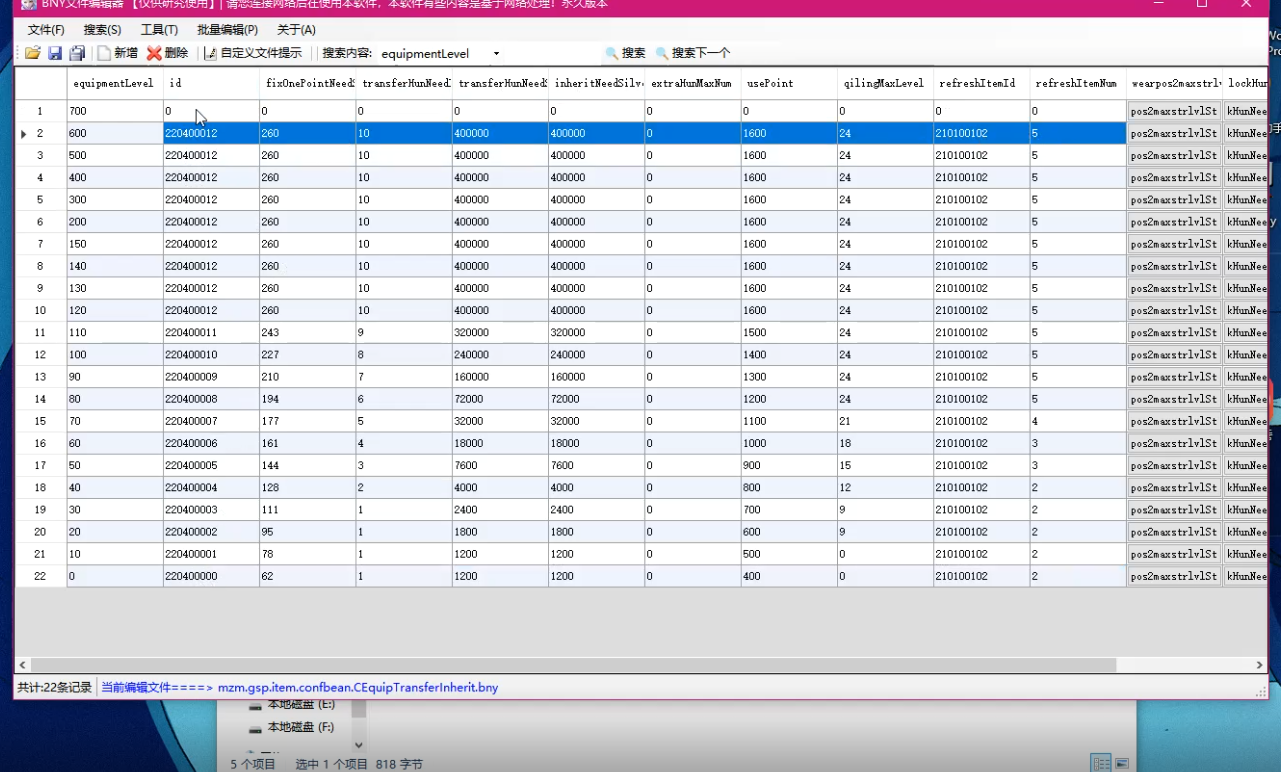This screenshot has width=1281, height=772.
Task: Click equipmentLevel cell with value 600
Action: (x=115, y=133)
